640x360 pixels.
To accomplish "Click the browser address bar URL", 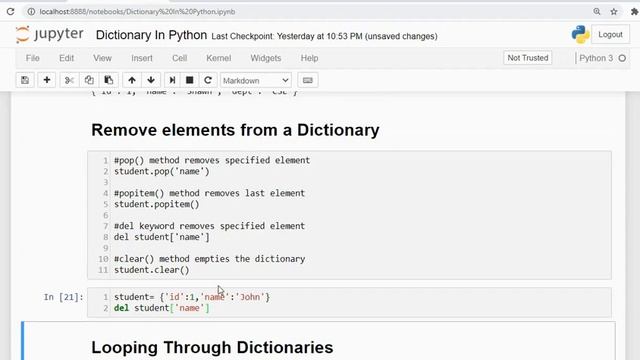I will click(137, 11).
